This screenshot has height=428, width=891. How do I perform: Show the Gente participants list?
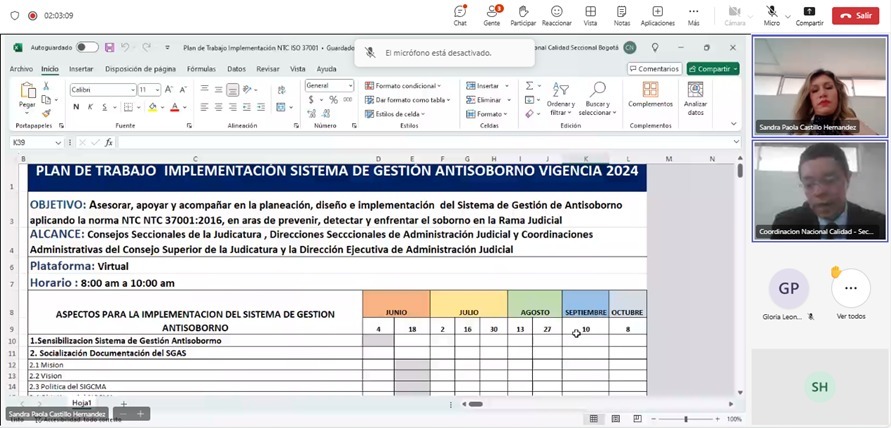492,15
